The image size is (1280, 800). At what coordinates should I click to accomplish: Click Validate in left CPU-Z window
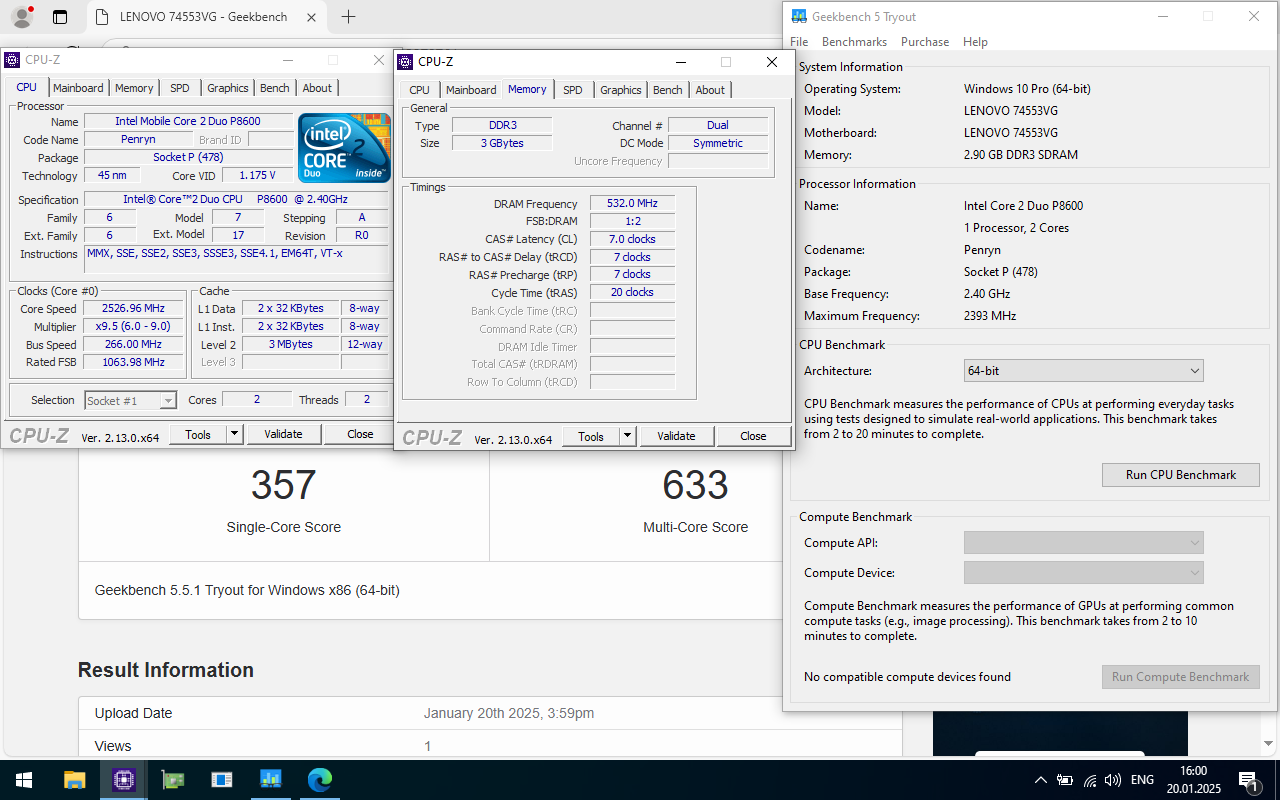point(283,434)
